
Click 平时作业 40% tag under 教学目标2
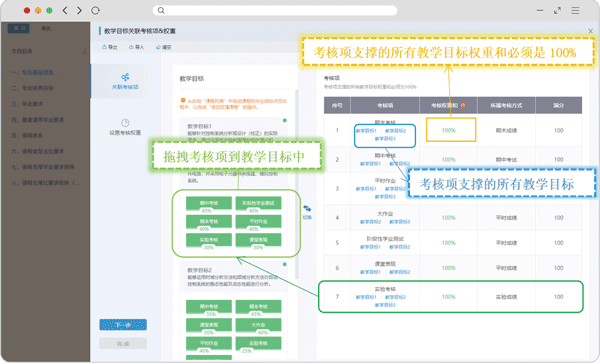(x=209, y=344)
